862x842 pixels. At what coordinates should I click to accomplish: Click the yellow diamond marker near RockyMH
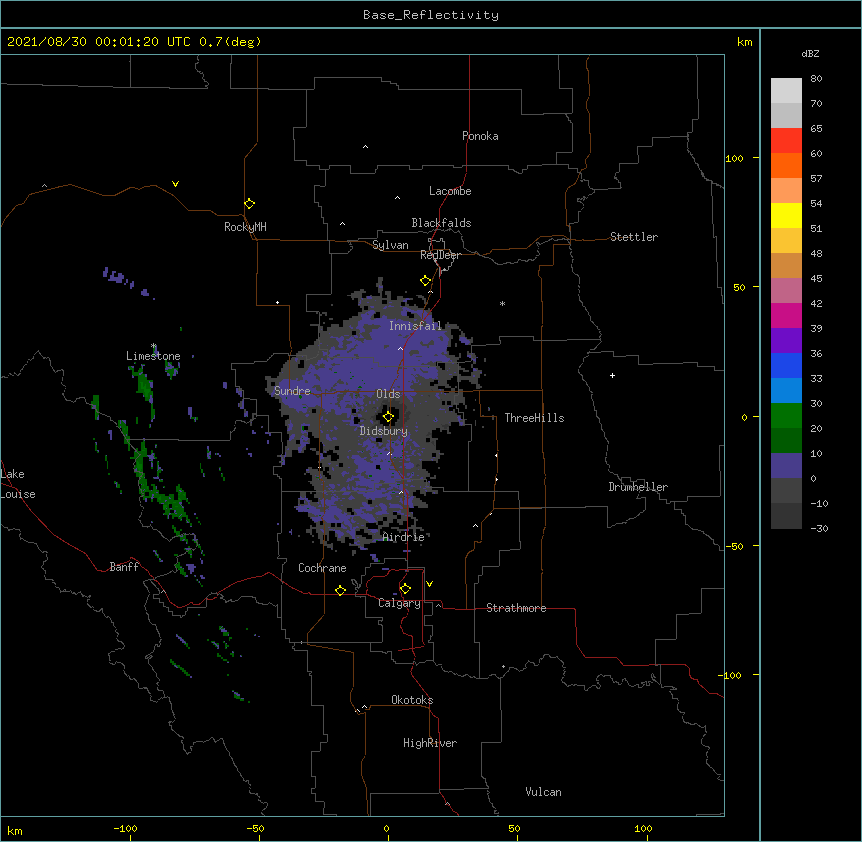pyautogui.click(x=250, y=204)
